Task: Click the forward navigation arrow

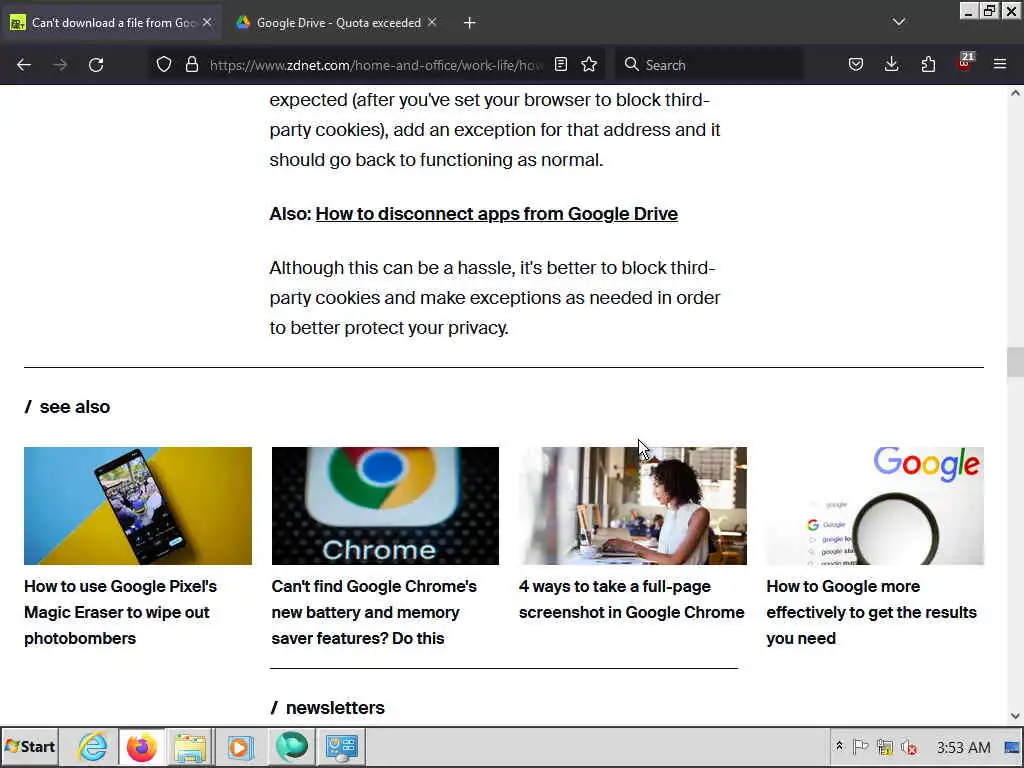Action: coord(60,65)
